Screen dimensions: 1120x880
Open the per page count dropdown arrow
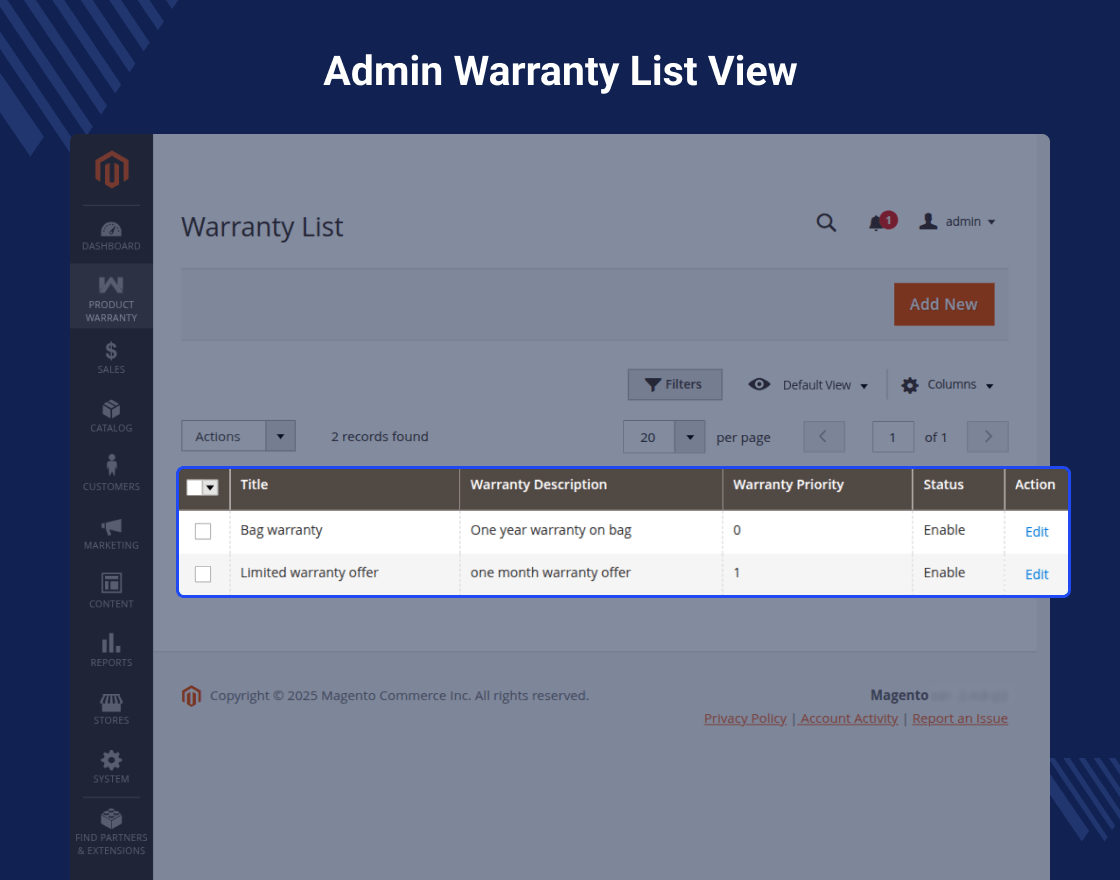[x=690, y=437]
